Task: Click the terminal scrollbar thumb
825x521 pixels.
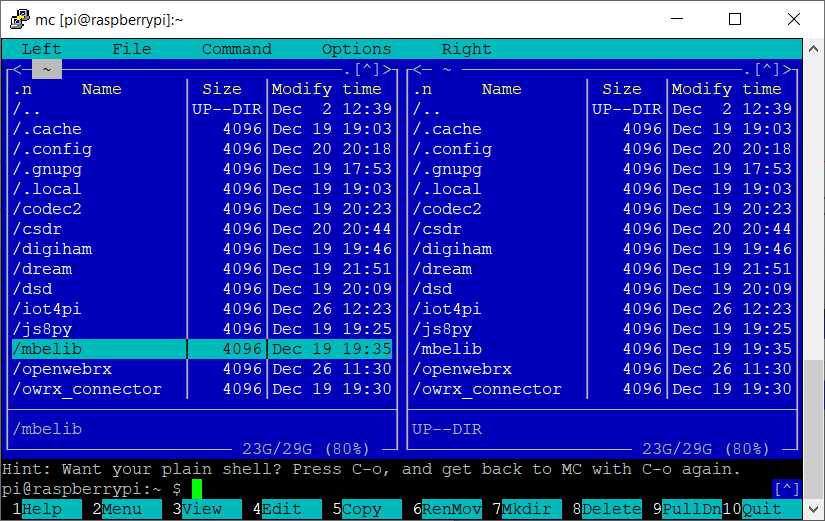Action: pyautogui.click(x=813, y=429)
